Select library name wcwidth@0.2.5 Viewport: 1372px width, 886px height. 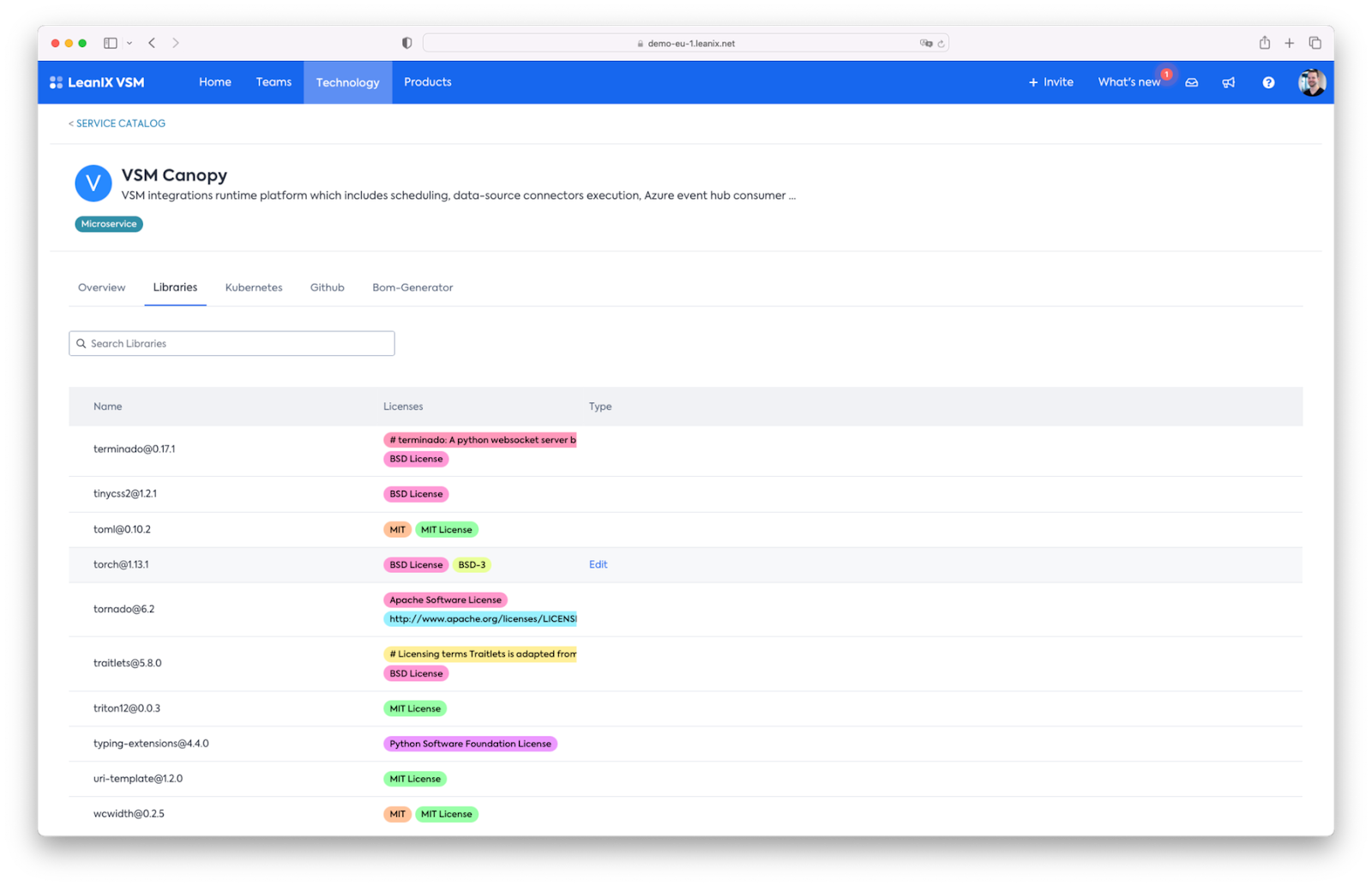129,814
